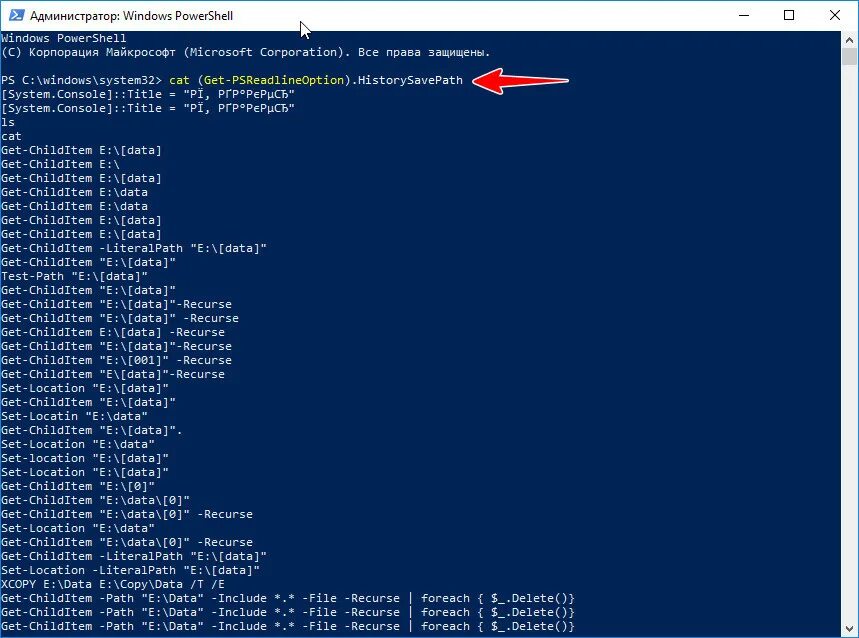Click 'Get-ChildItem "E\[data]"-Recurse' line
The height and width of the screenshot is (638, 859).
pos(113,374)
